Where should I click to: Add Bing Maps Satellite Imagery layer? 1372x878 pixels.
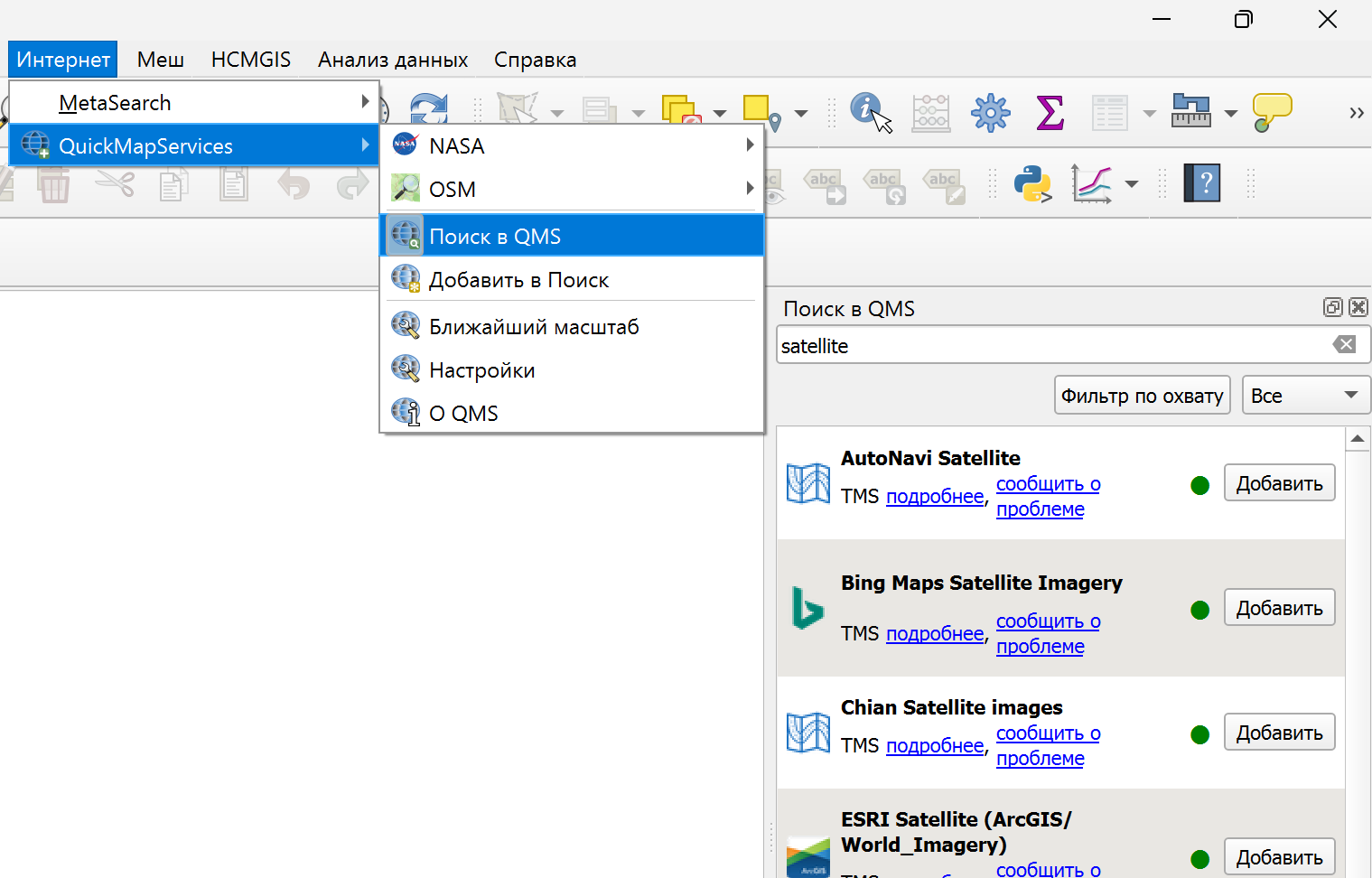tap(1279, 608)
